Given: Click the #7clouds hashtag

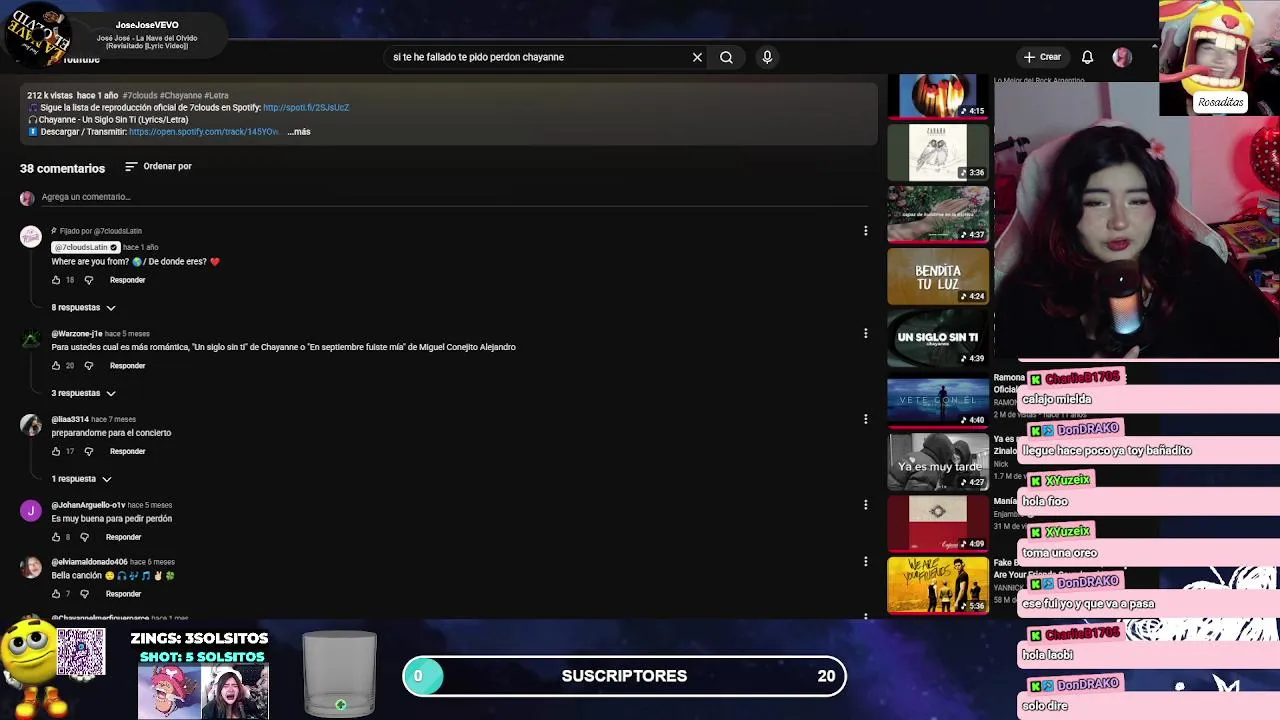Looking at the screenshot, I should (x=140, y=96).
